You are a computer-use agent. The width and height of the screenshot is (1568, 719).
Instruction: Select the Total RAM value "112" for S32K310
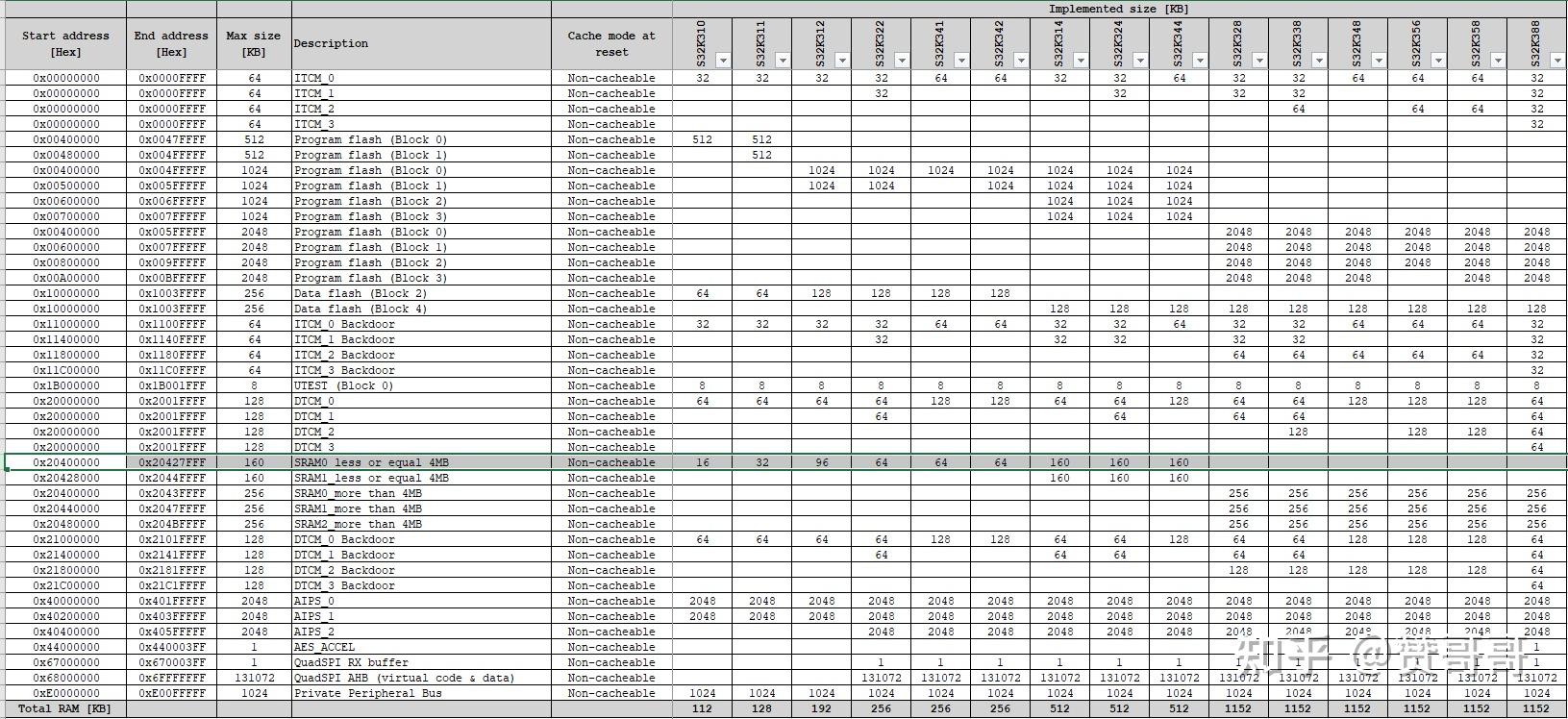702,708
